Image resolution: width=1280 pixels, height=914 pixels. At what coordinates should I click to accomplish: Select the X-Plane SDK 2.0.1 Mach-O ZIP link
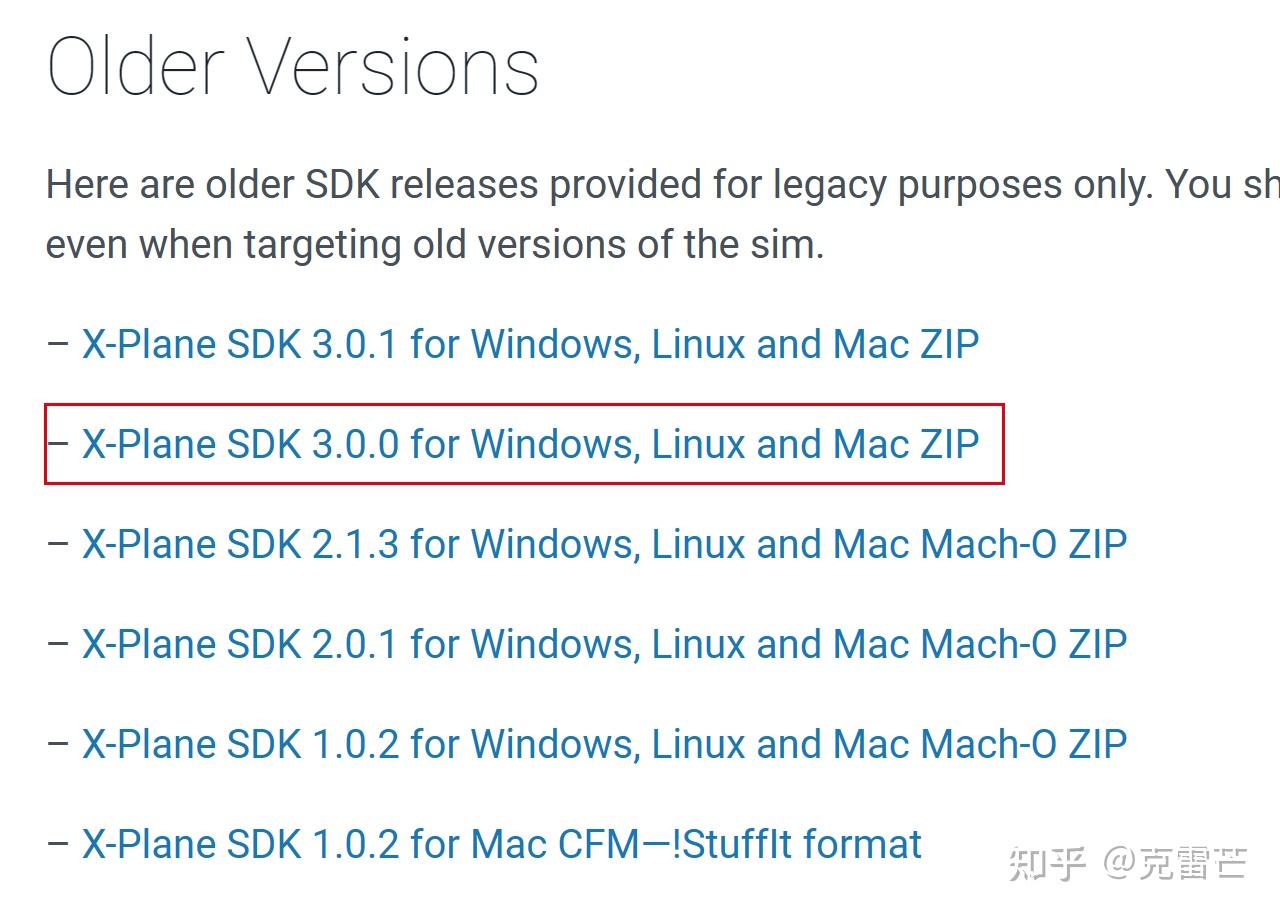point(604,645)
